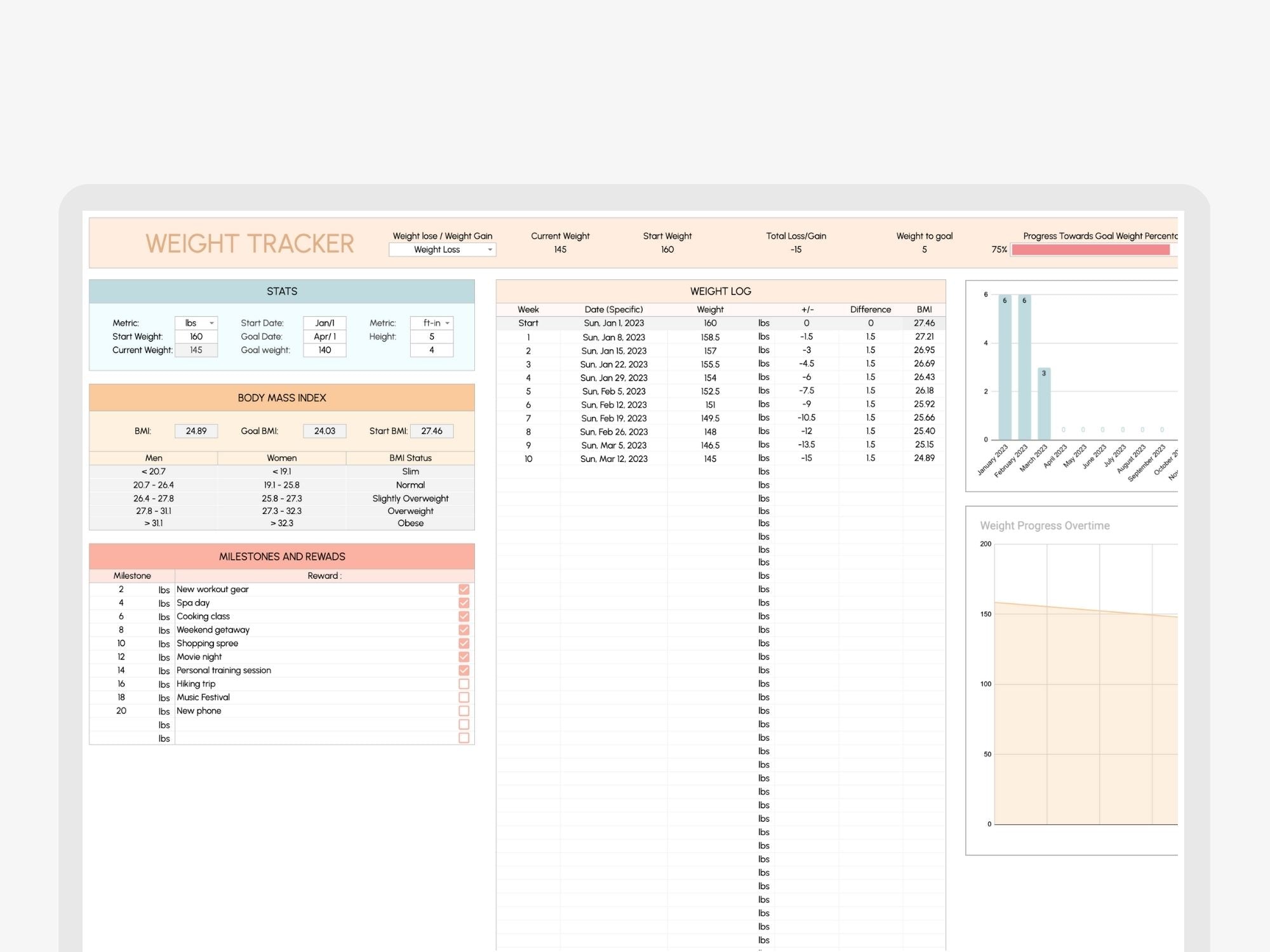Click the March 2023 chart bar
1270x952 pixels.
tap(1043, 404)
